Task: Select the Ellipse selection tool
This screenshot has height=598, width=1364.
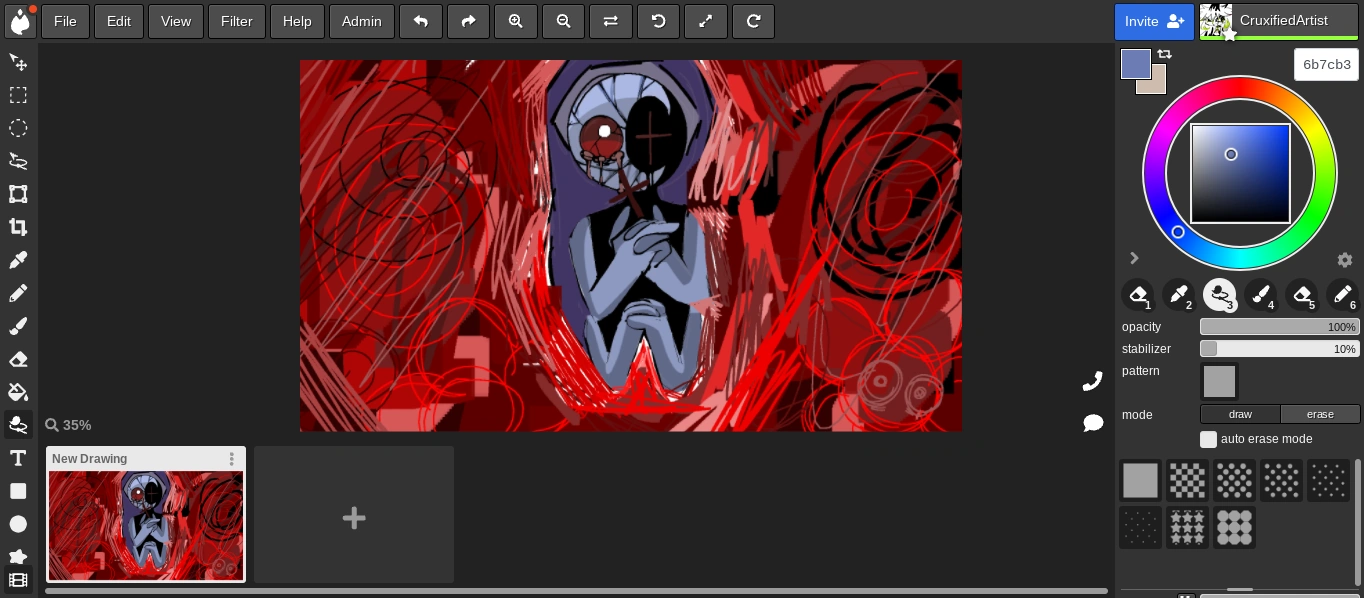Action: point(18,128)
